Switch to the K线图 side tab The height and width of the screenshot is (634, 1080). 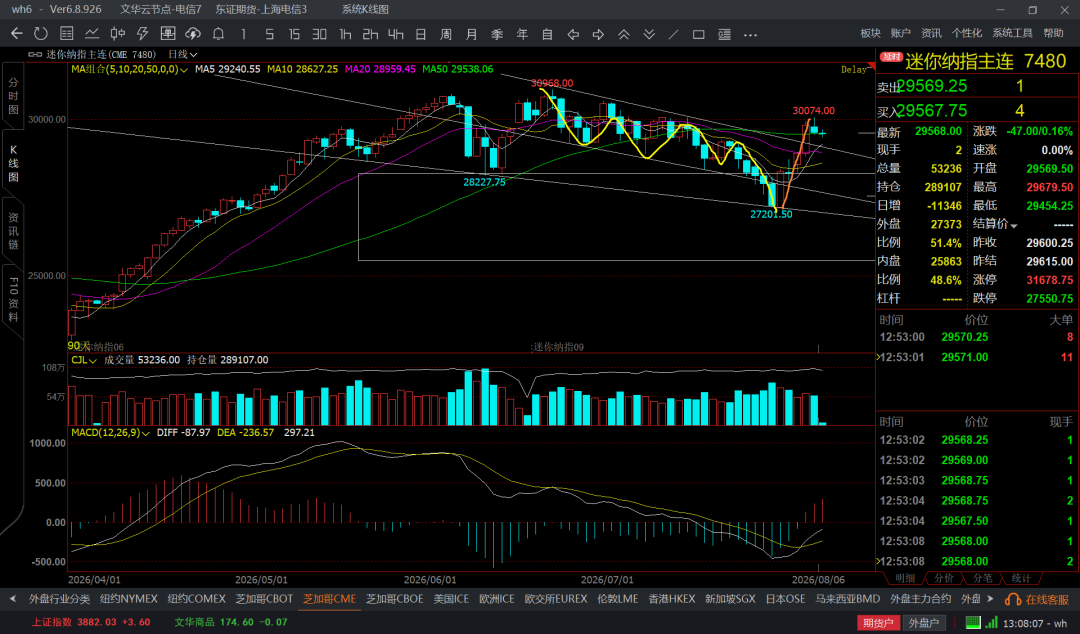point(13,163)
